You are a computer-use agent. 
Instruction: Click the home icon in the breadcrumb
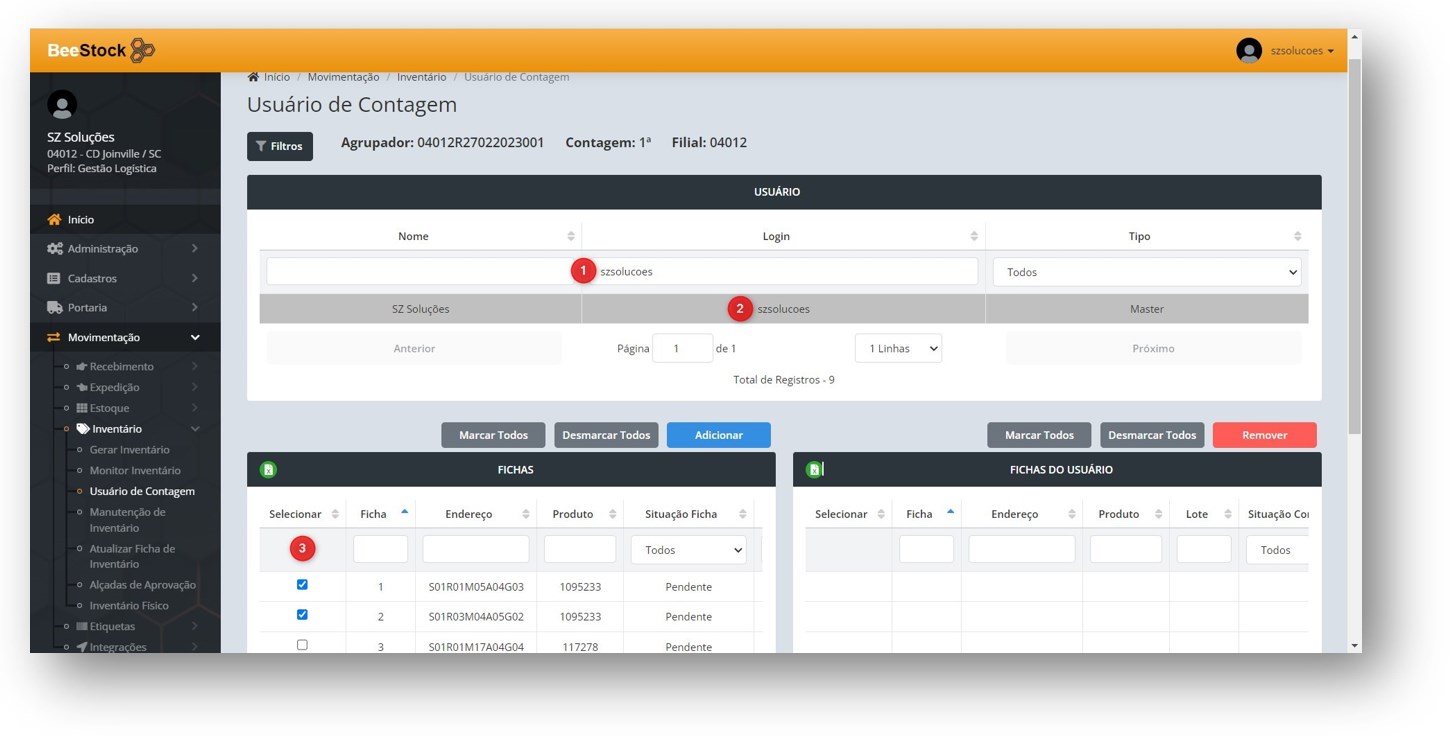tap(253, 77)
